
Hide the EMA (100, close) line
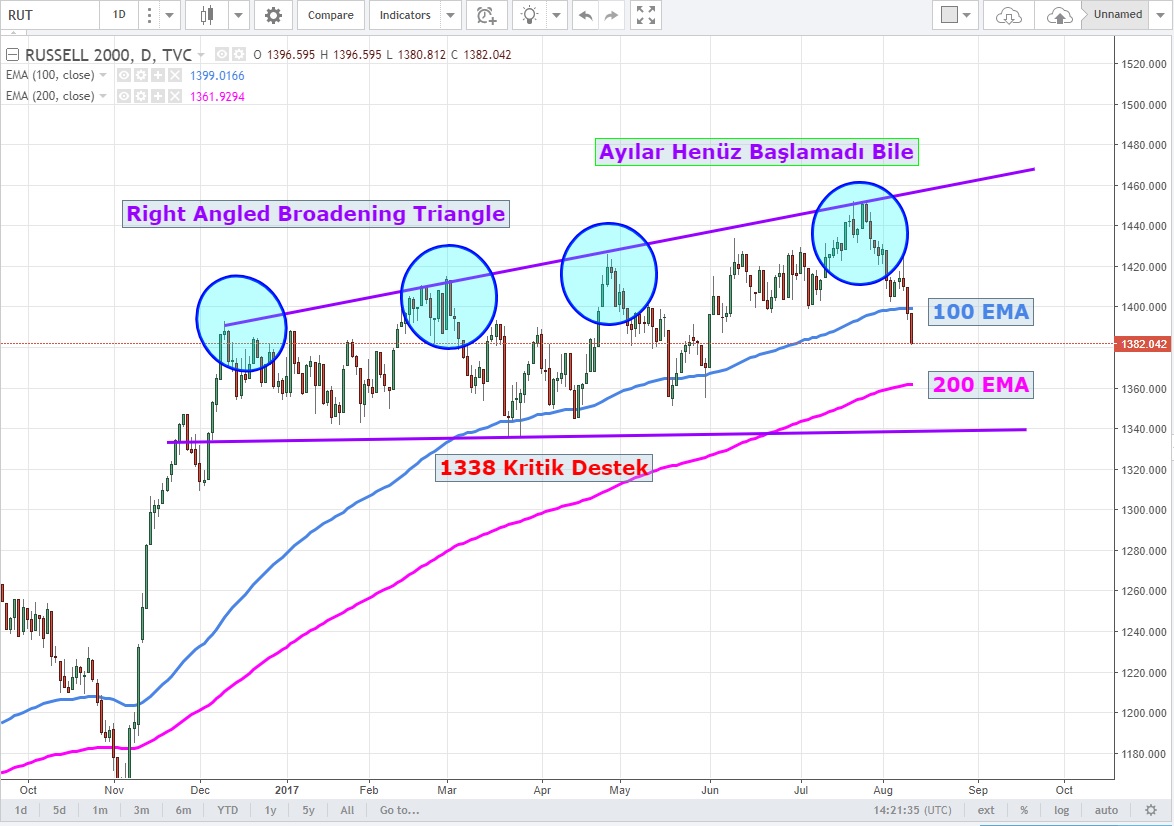coord(124,75)
